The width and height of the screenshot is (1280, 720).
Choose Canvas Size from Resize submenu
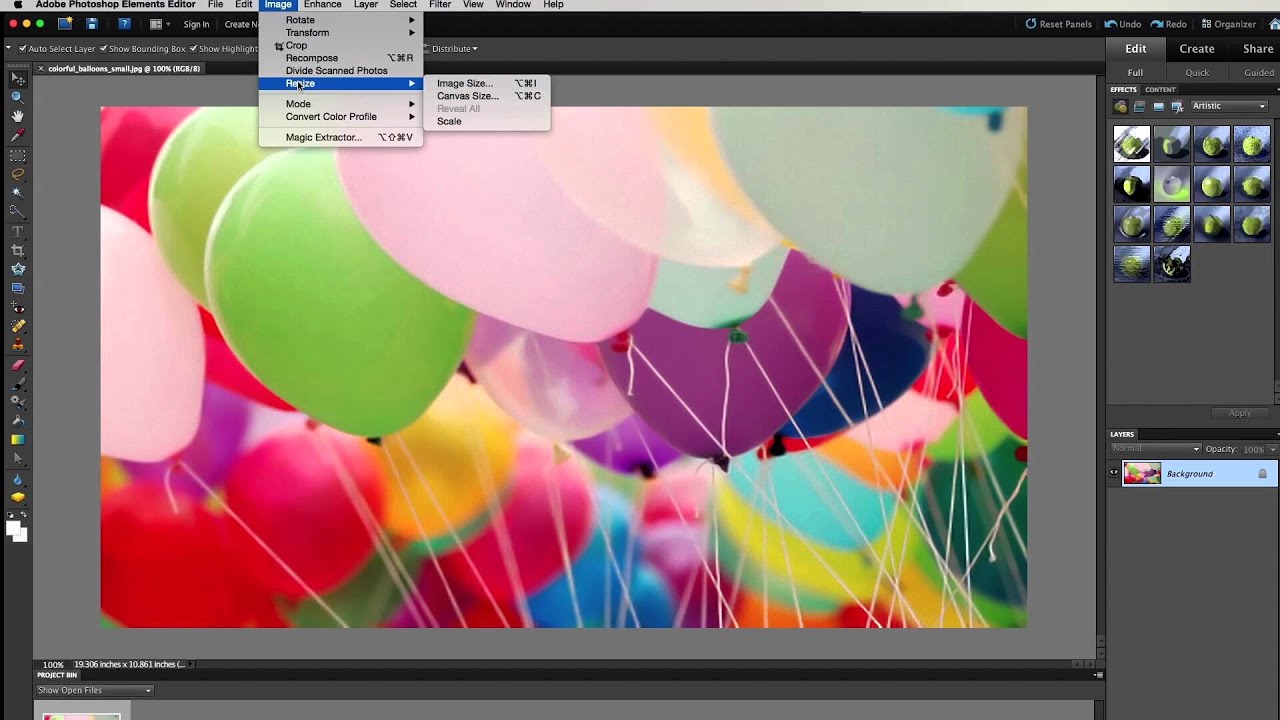coord(487,96)
